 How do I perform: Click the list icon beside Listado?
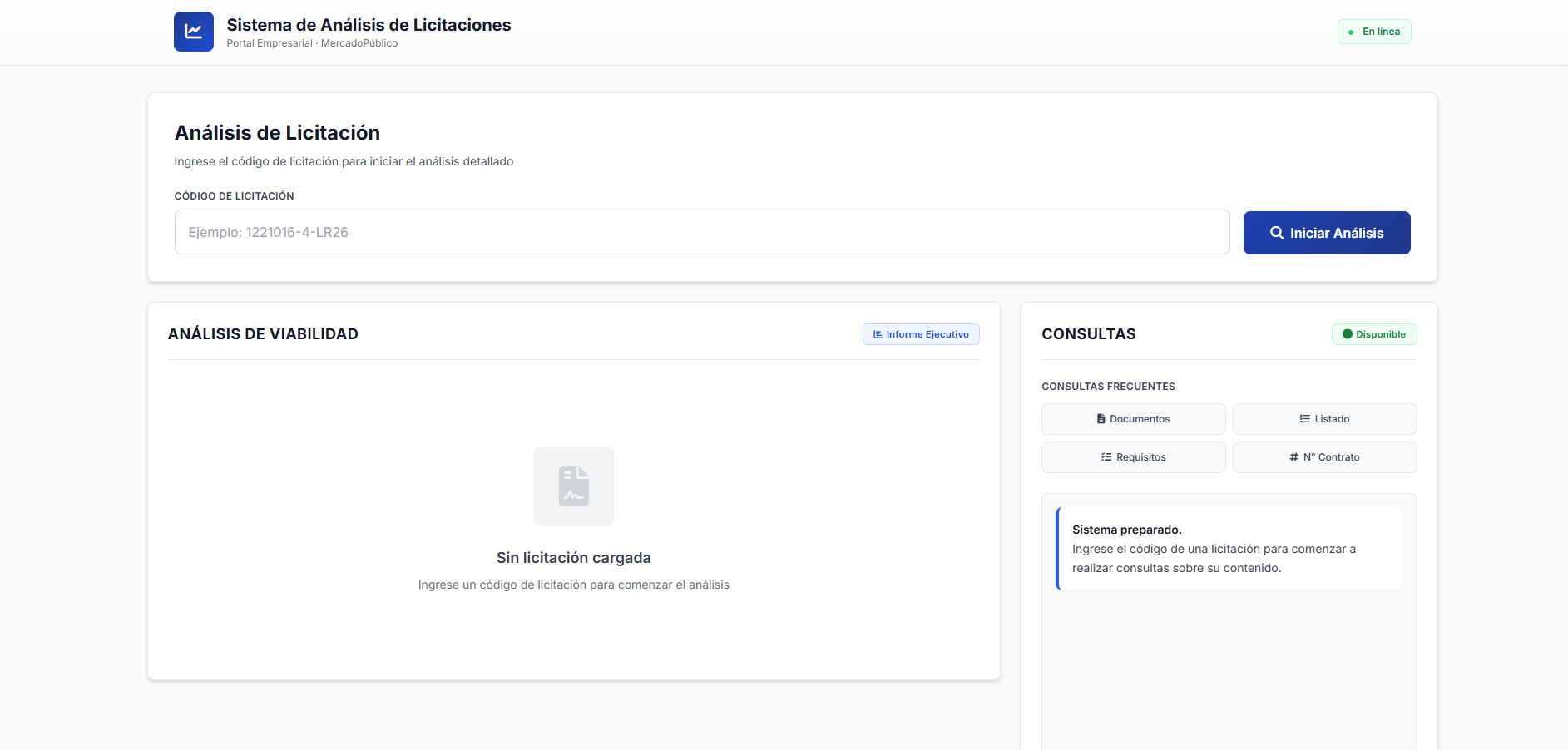[1304, 419]
